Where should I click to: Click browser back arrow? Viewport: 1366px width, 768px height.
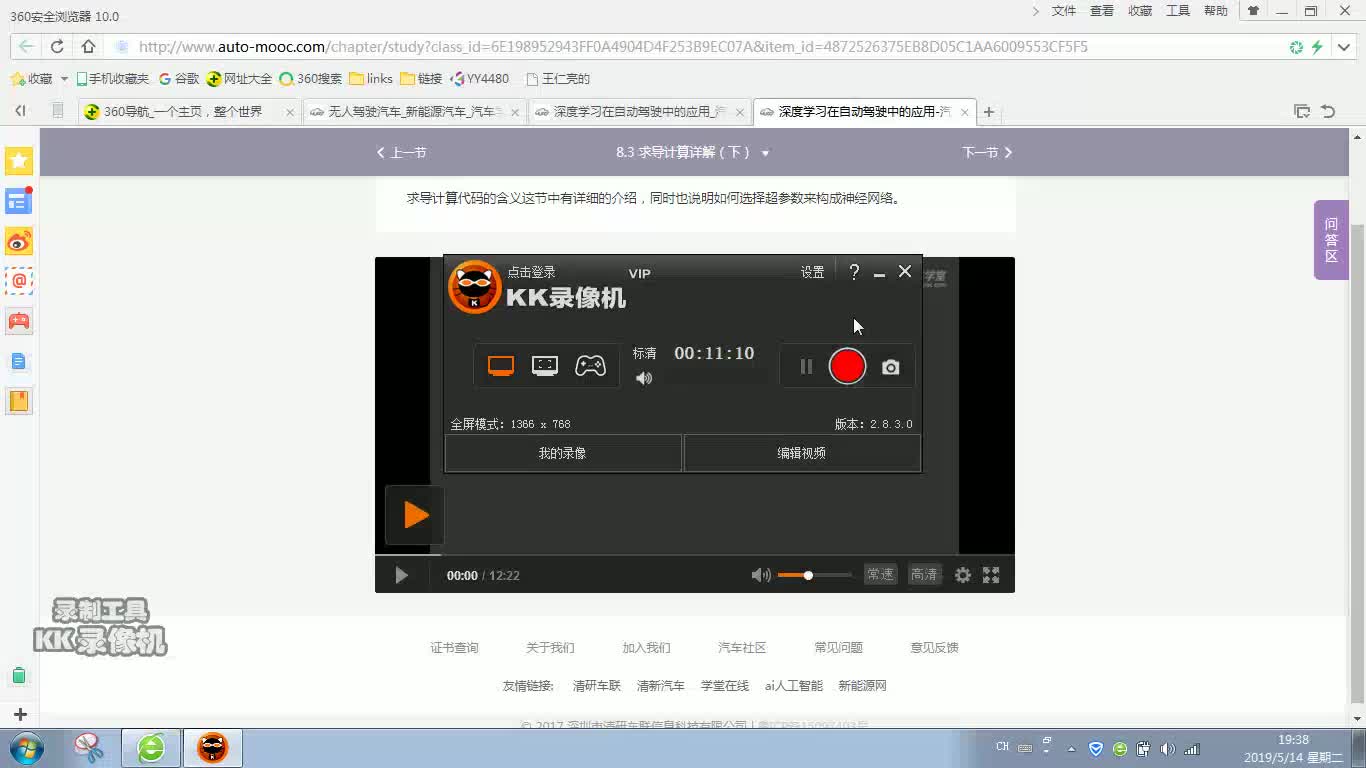(x=26, y=47)
